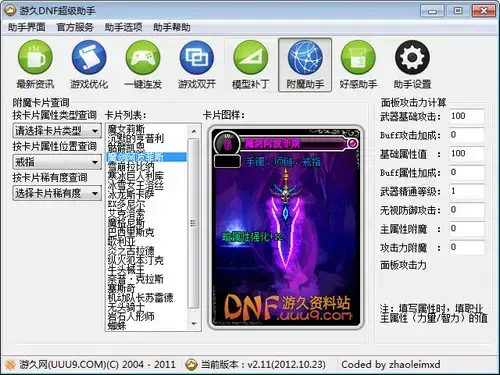
Task: Open the 模型补丁 model patch icon
Action: point(251,65)
